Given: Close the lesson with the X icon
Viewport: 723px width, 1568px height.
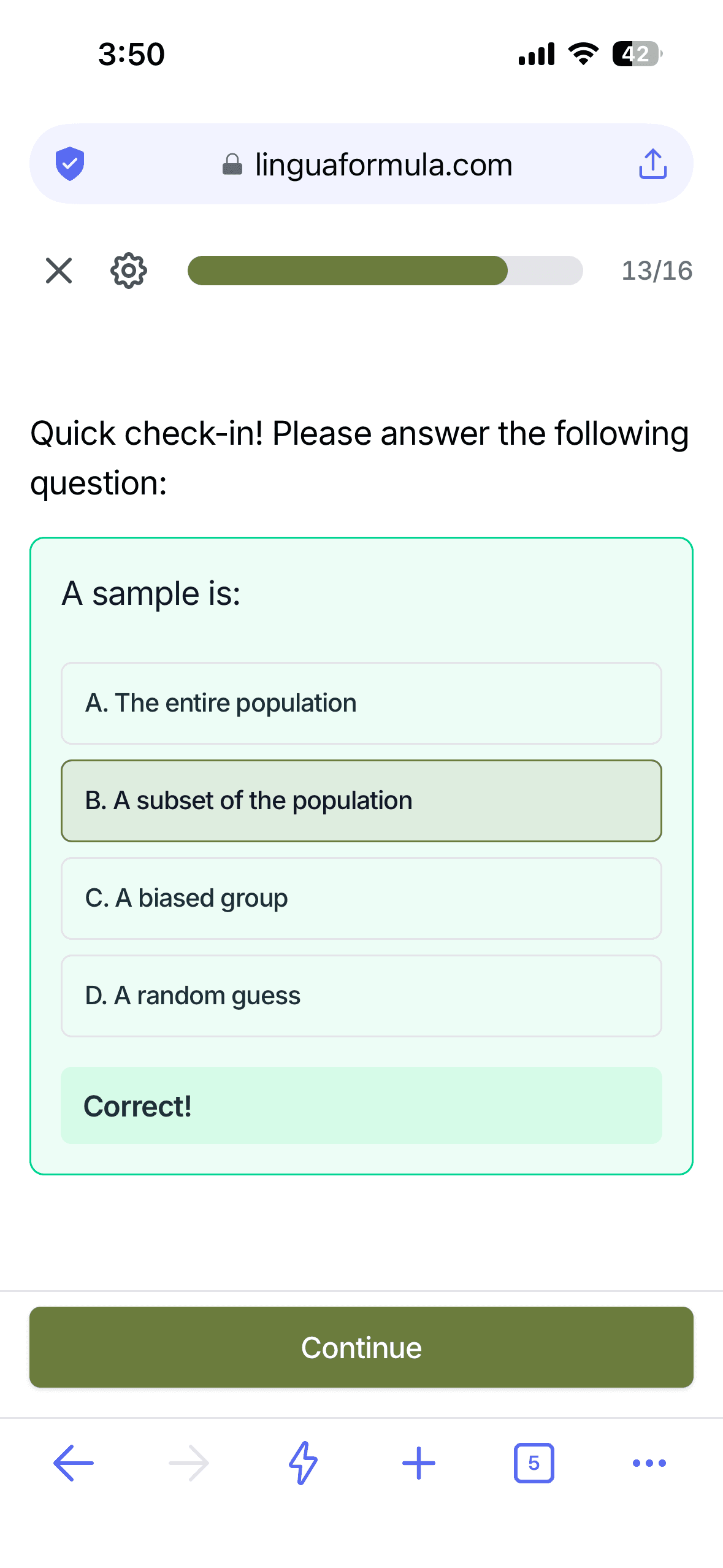Looking at the screenshot, I should [59, 271].
